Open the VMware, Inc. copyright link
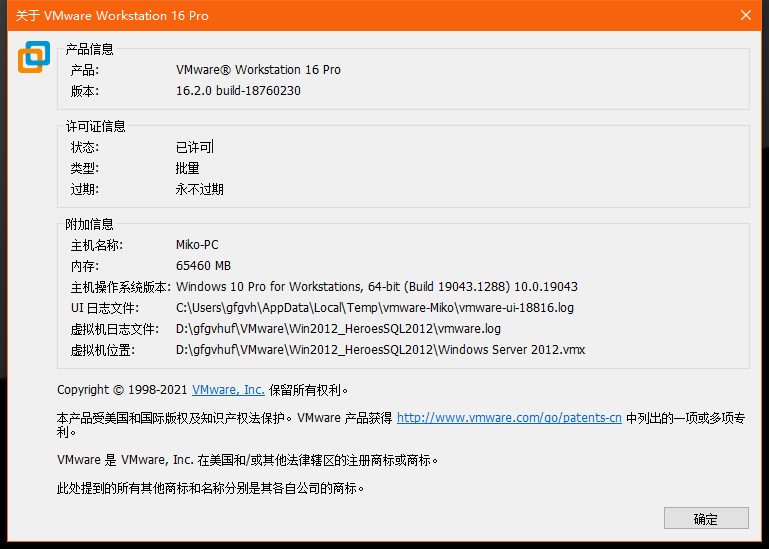769x549 pixels. 228,390
